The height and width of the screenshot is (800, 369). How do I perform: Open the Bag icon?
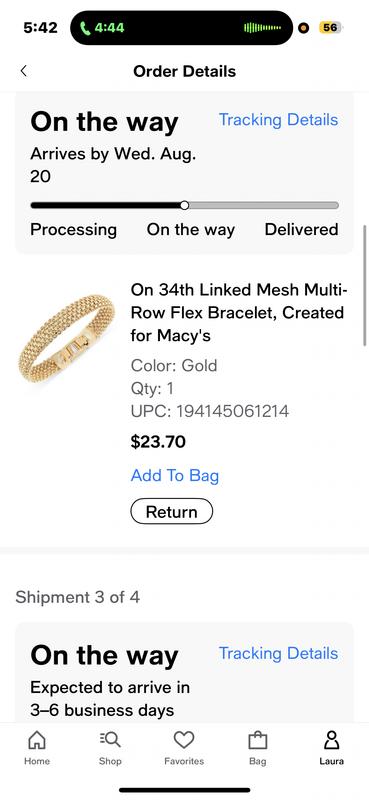click(x=257, y=739)
